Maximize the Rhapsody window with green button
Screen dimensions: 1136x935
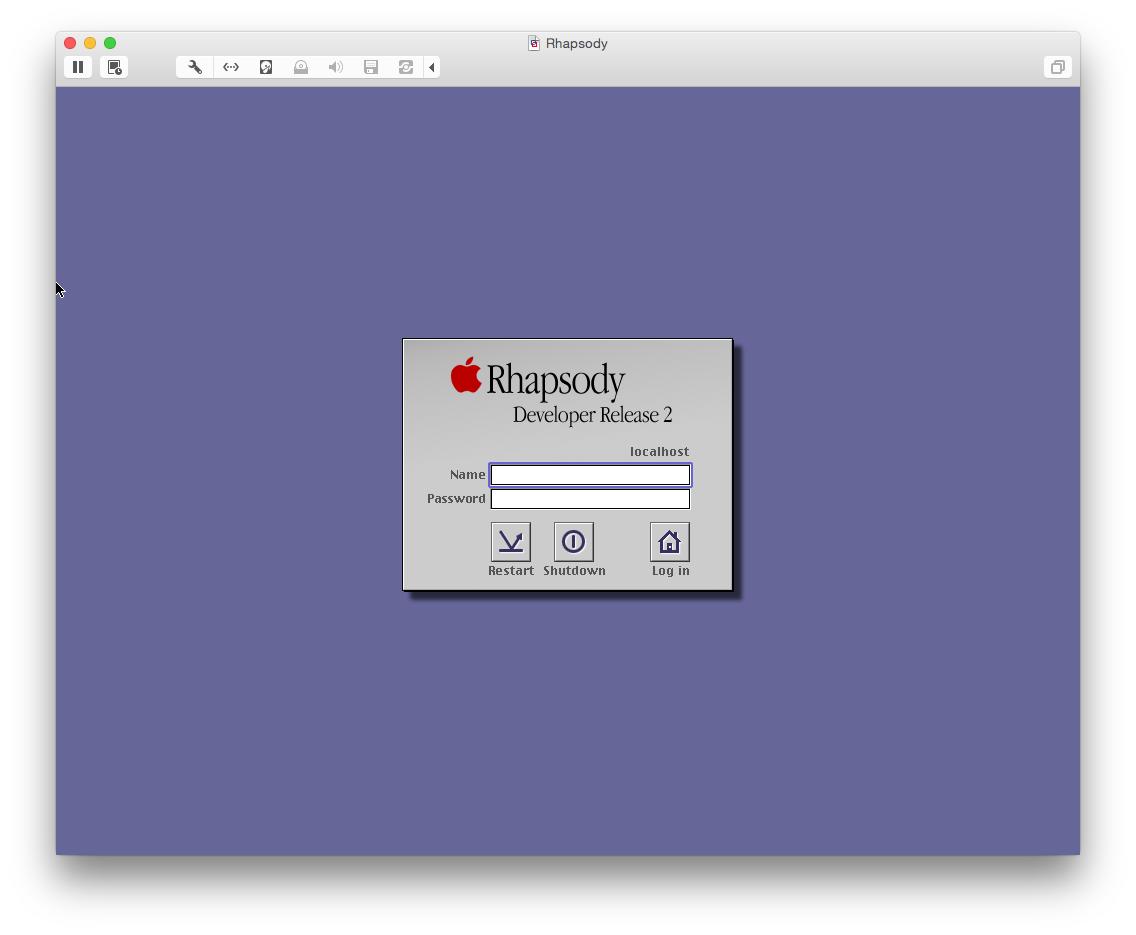click(110, 43)
